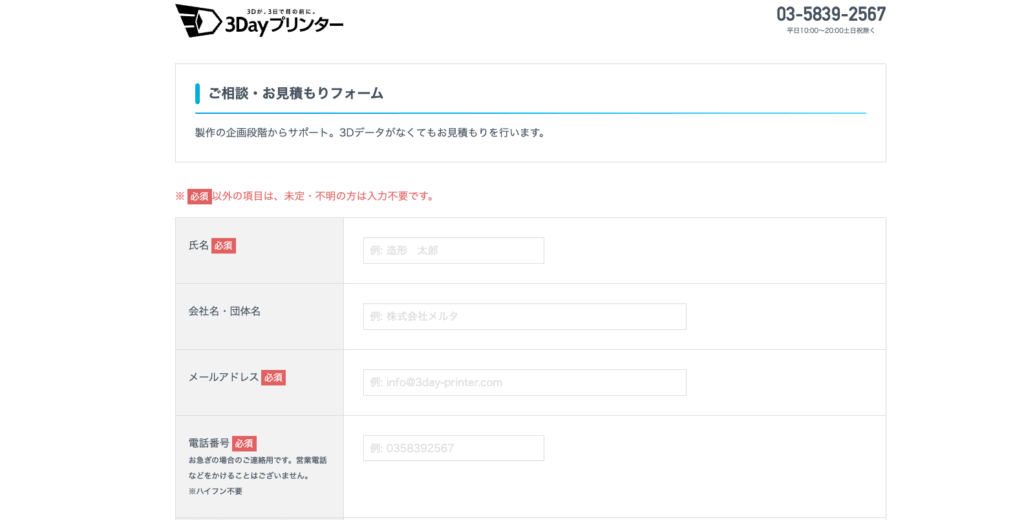Click the ご相談・お見積もりフォーム heading
This screenshot has width=1024, height=520.
[295, 93]
